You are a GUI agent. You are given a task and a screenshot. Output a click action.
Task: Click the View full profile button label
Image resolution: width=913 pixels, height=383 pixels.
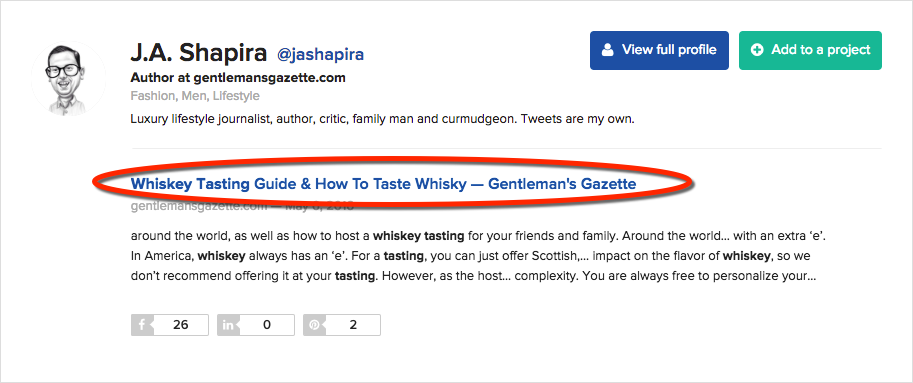click(669, 50)
